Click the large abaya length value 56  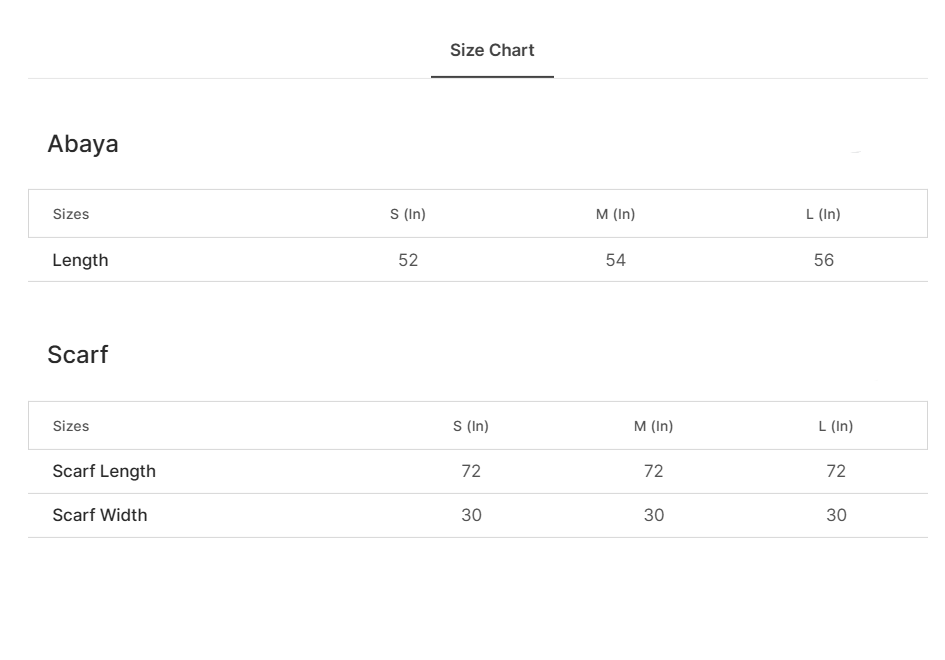click(824, 260)
